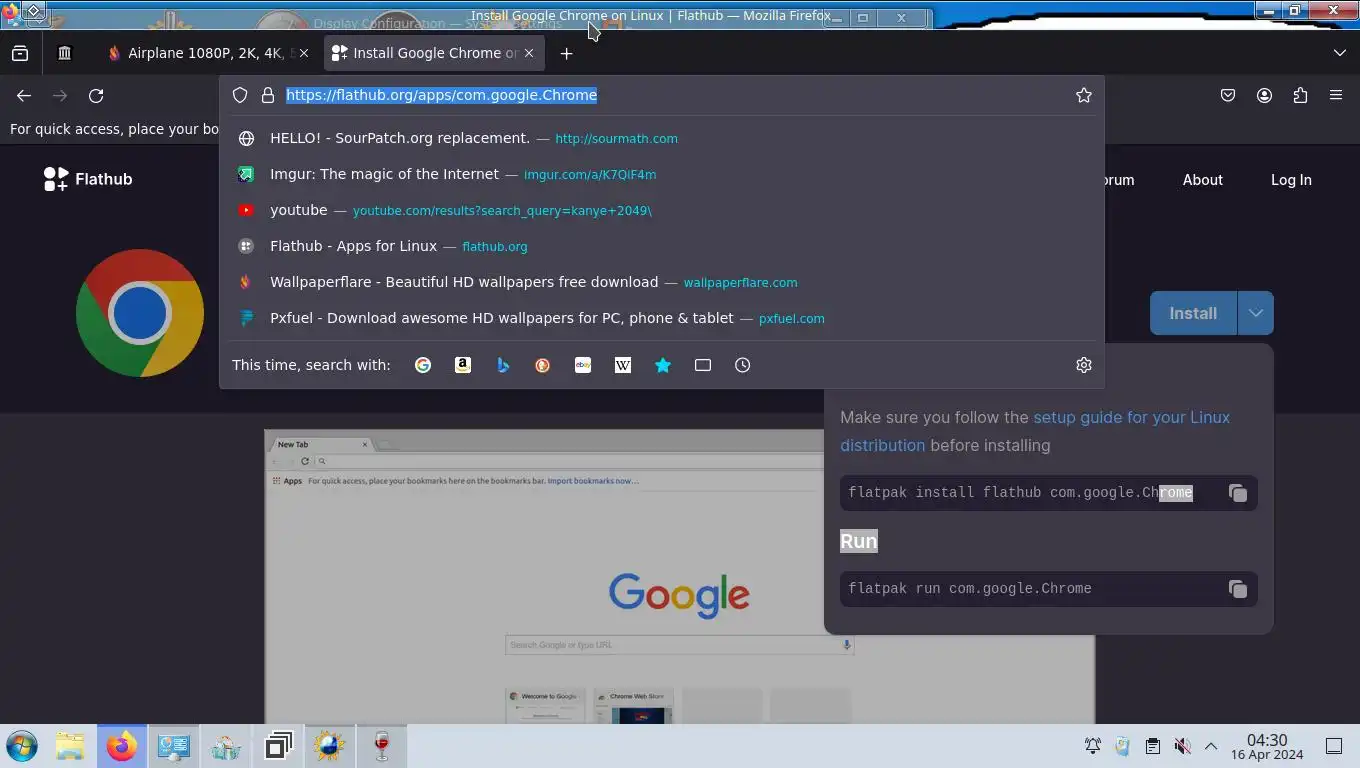1360x768 pixels.
Task: Open Save to Pocket icon
Action: click(1228, 96)
